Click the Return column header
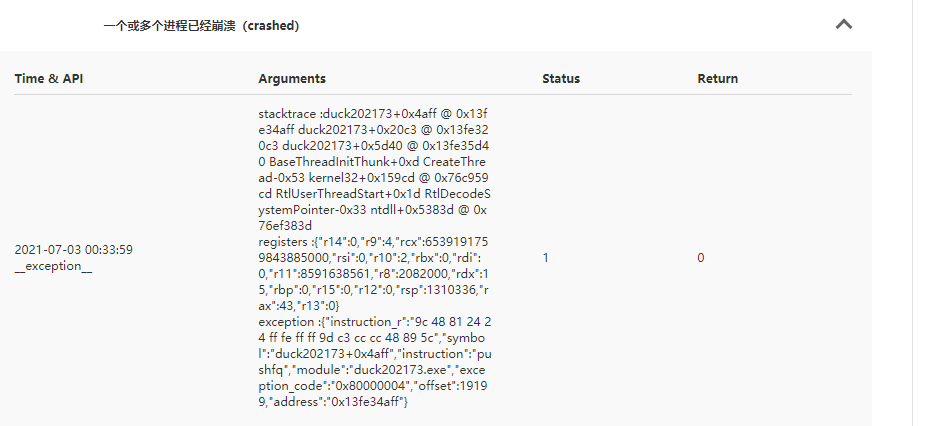Screen dimensions: 945x426 click(717, 79)
